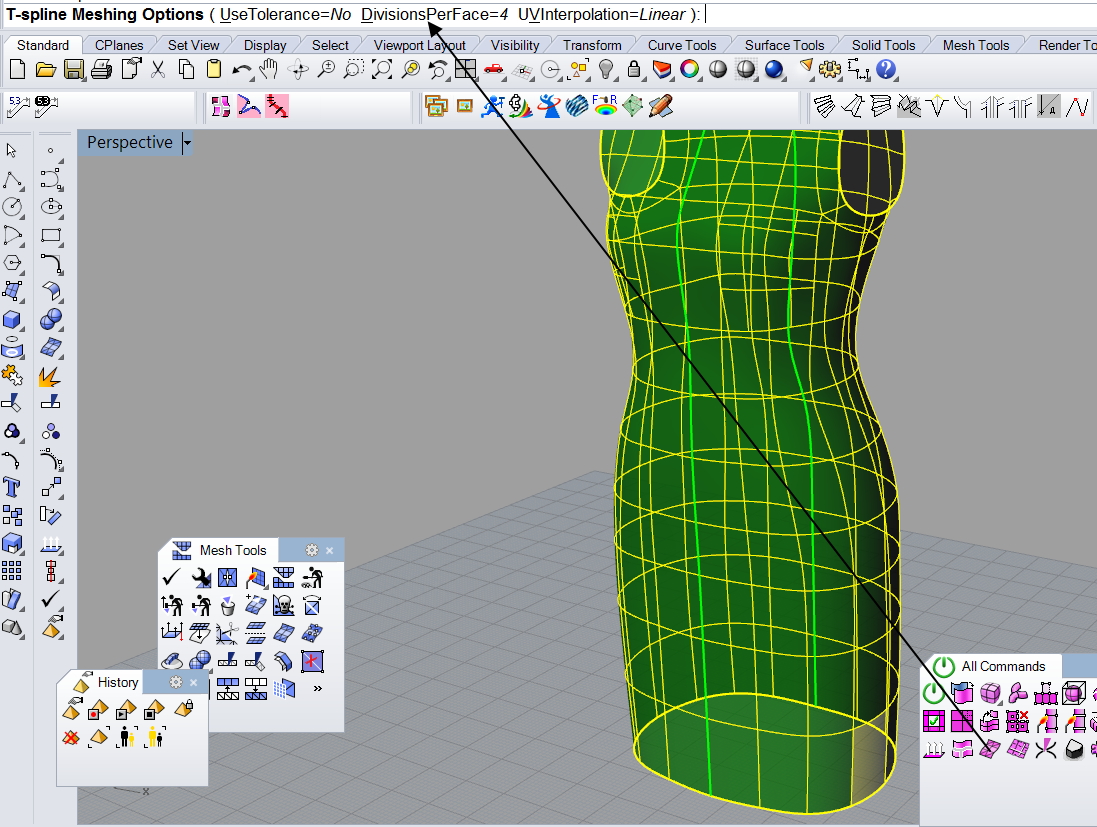Image resolution: width=1097 pixels, height=827 pixels.
Task: Click the T-Splines power toggle icon
Action: [x=933, y=693]
